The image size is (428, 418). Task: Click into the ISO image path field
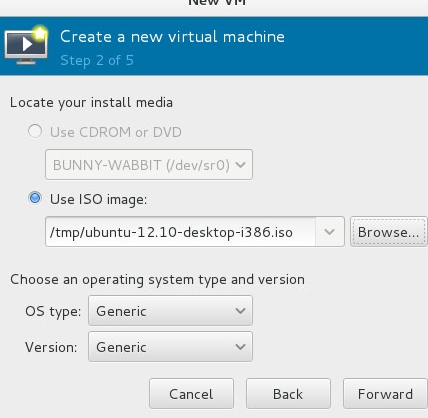click(180, 232)
